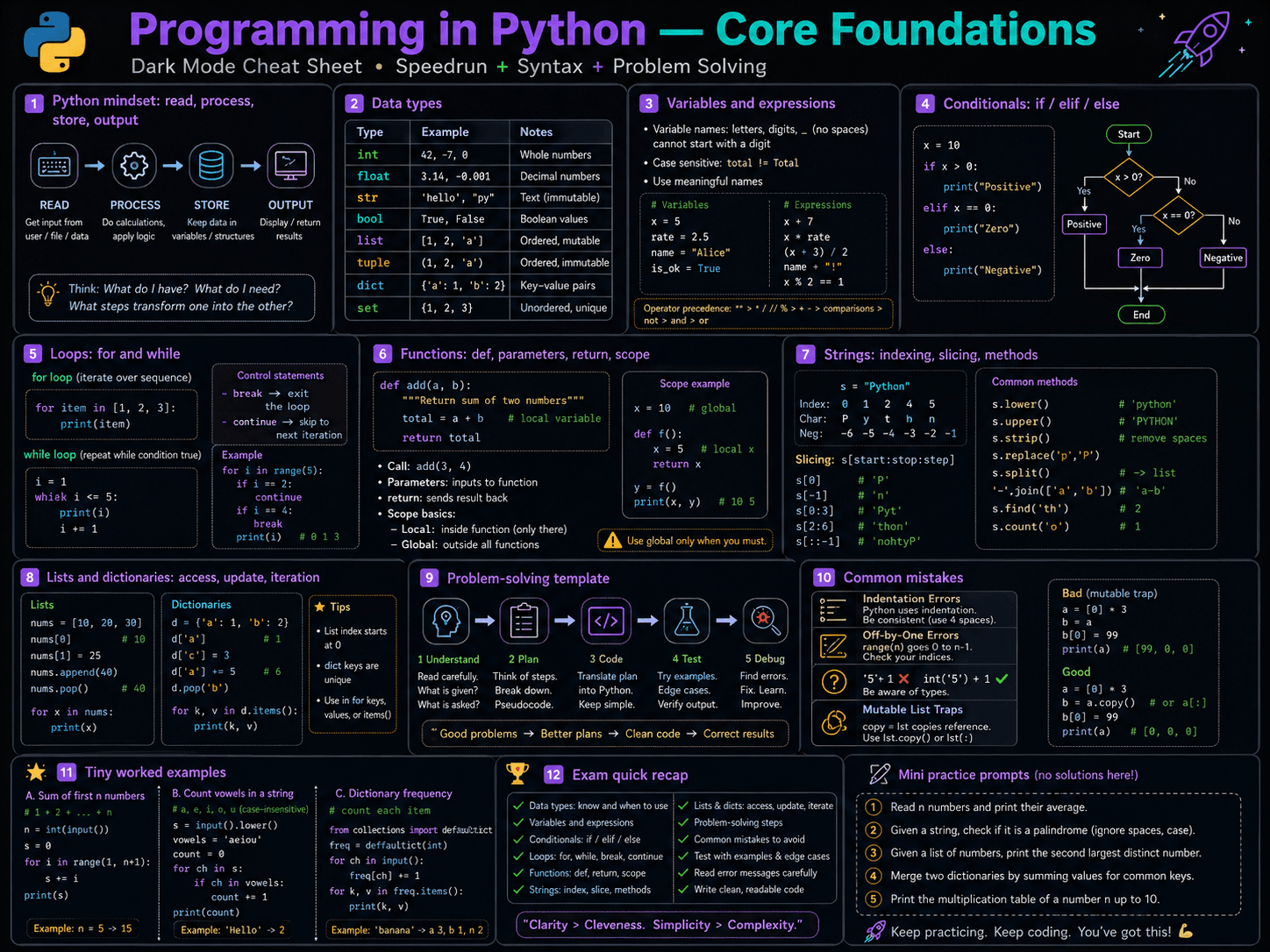Select the Positive box in the flowchart
The height and width of the screenshot is (952, 1270).
1084,224
